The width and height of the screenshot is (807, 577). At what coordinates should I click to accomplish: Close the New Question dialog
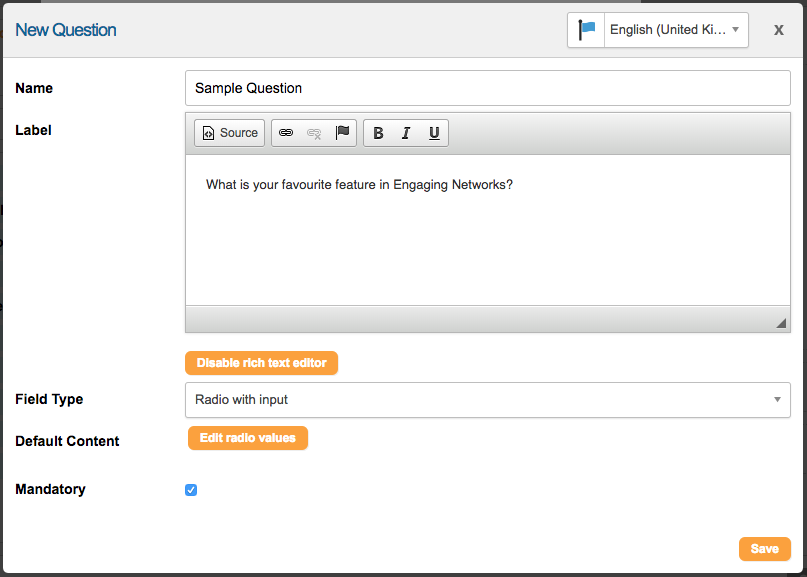point(779,30)
